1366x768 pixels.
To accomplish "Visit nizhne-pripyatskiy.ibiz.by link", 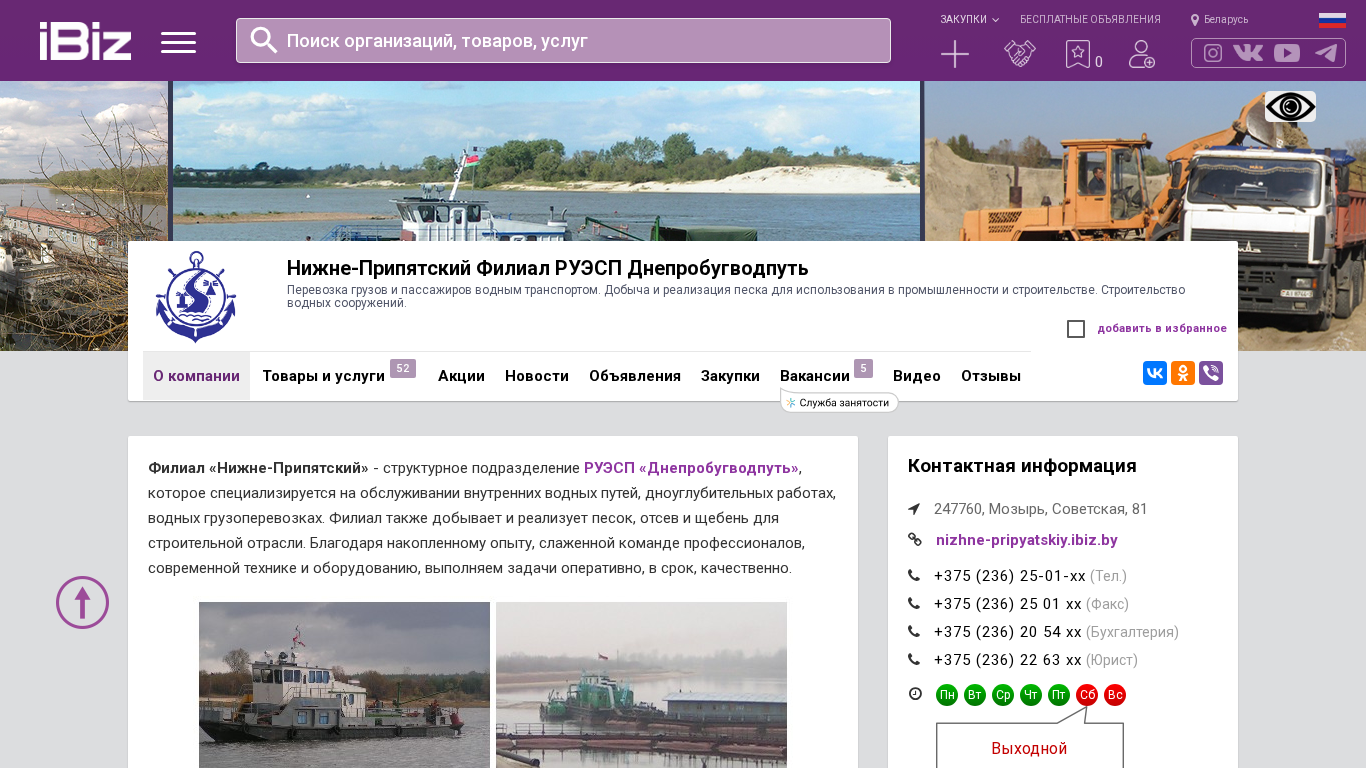I will 1027,540.
